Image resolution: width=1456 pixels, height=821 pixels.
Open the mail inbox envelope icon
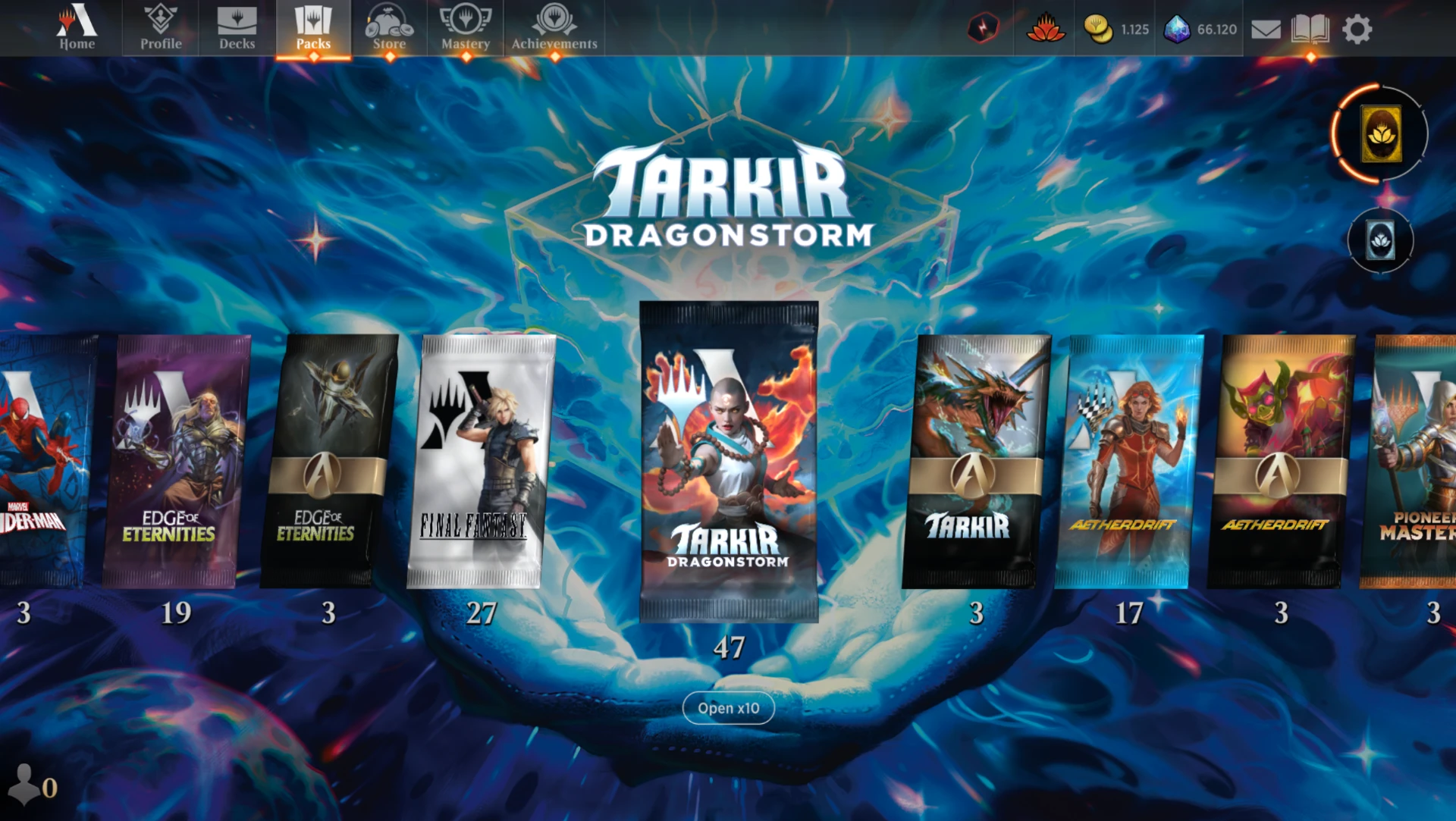[1266, 30]
